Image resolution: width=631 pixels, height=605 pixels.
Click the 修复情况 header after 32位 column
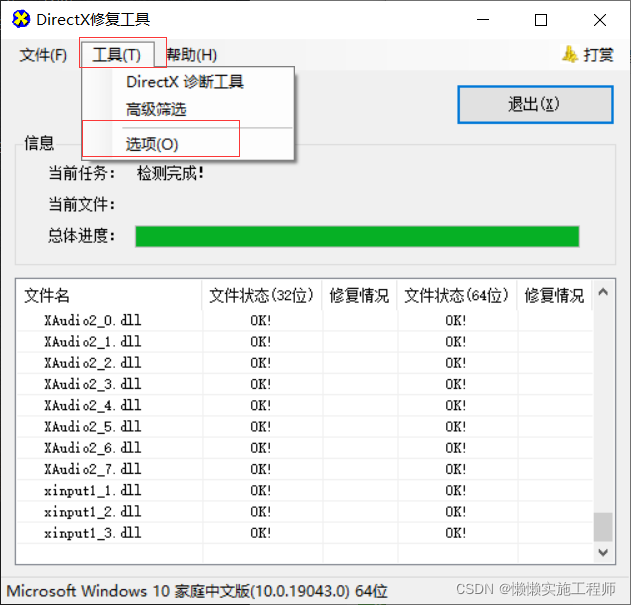click(x=359, y=295)
